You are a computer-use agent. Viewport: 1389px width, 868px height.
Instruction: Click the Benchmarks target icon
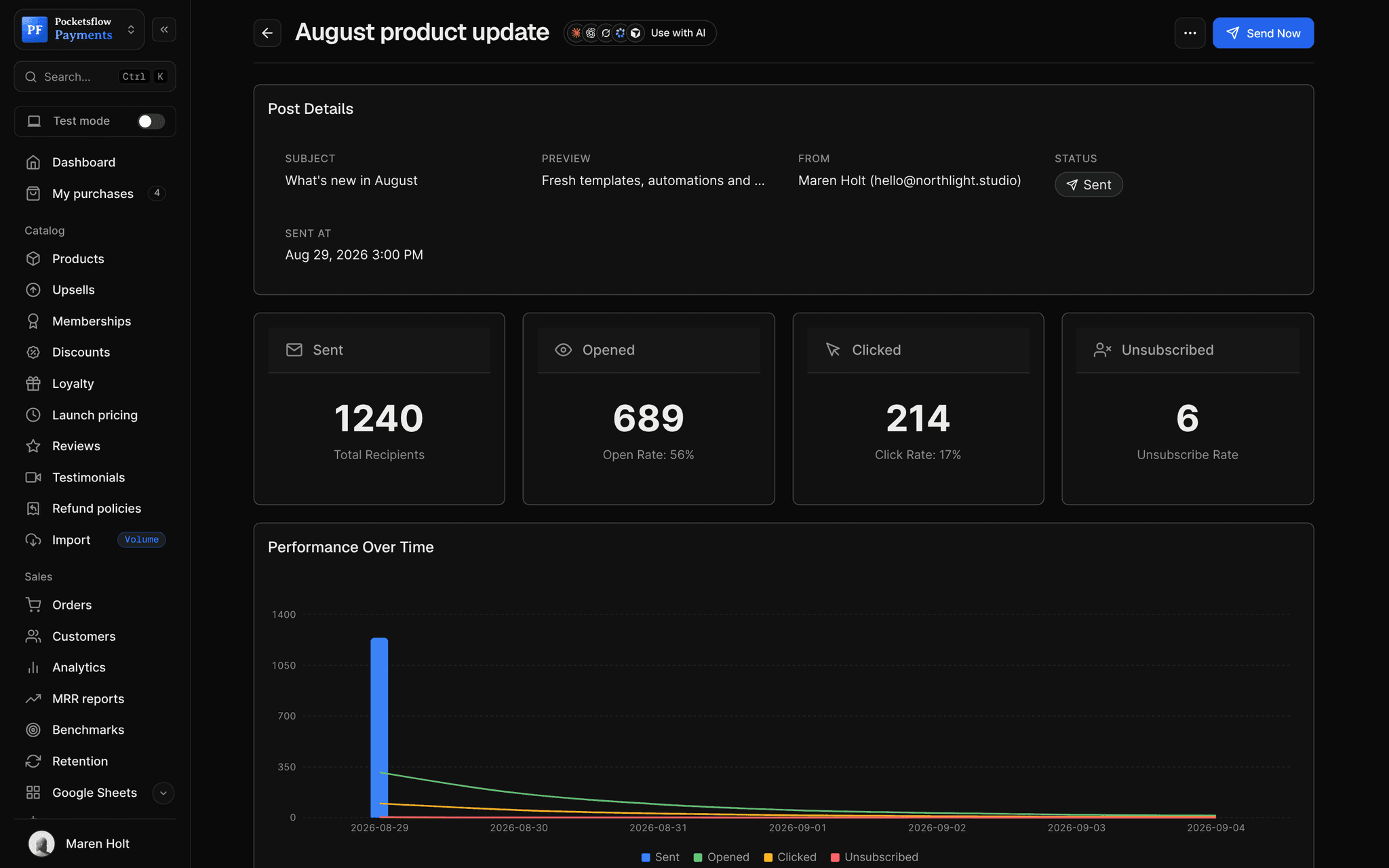coord(33,730)
